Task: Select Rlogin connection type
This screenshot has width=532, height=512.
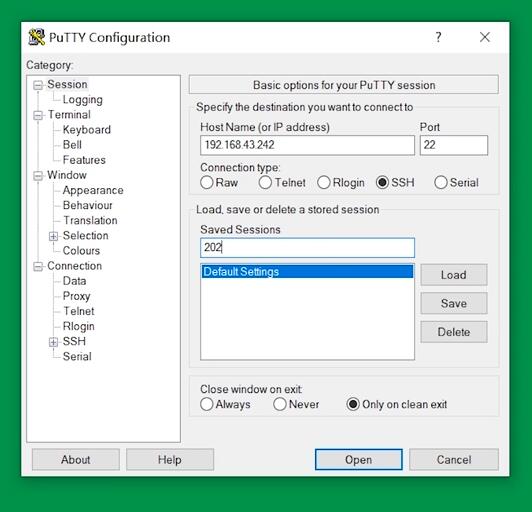Action: tap(324, 182)
